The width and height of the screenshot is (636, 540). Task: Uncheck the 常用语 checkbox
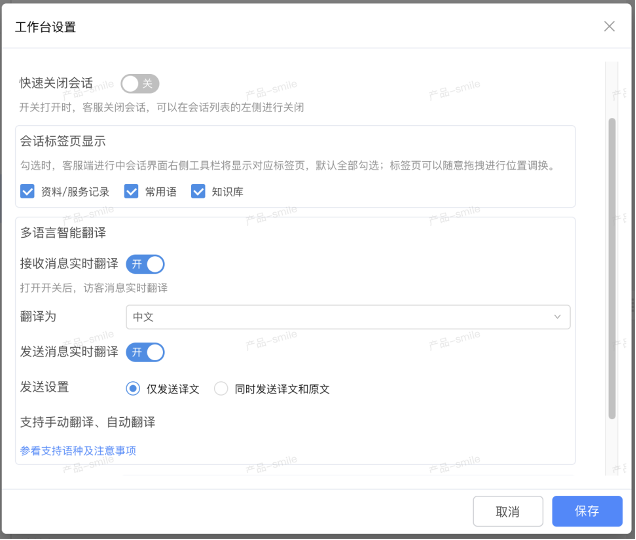point(131,191)
